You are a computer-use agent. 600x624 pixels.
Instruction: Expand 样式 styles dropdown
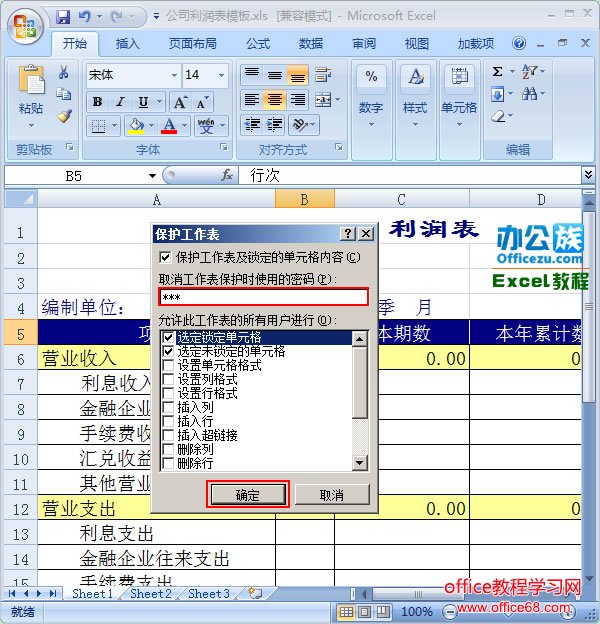click(x=415, y=125)
